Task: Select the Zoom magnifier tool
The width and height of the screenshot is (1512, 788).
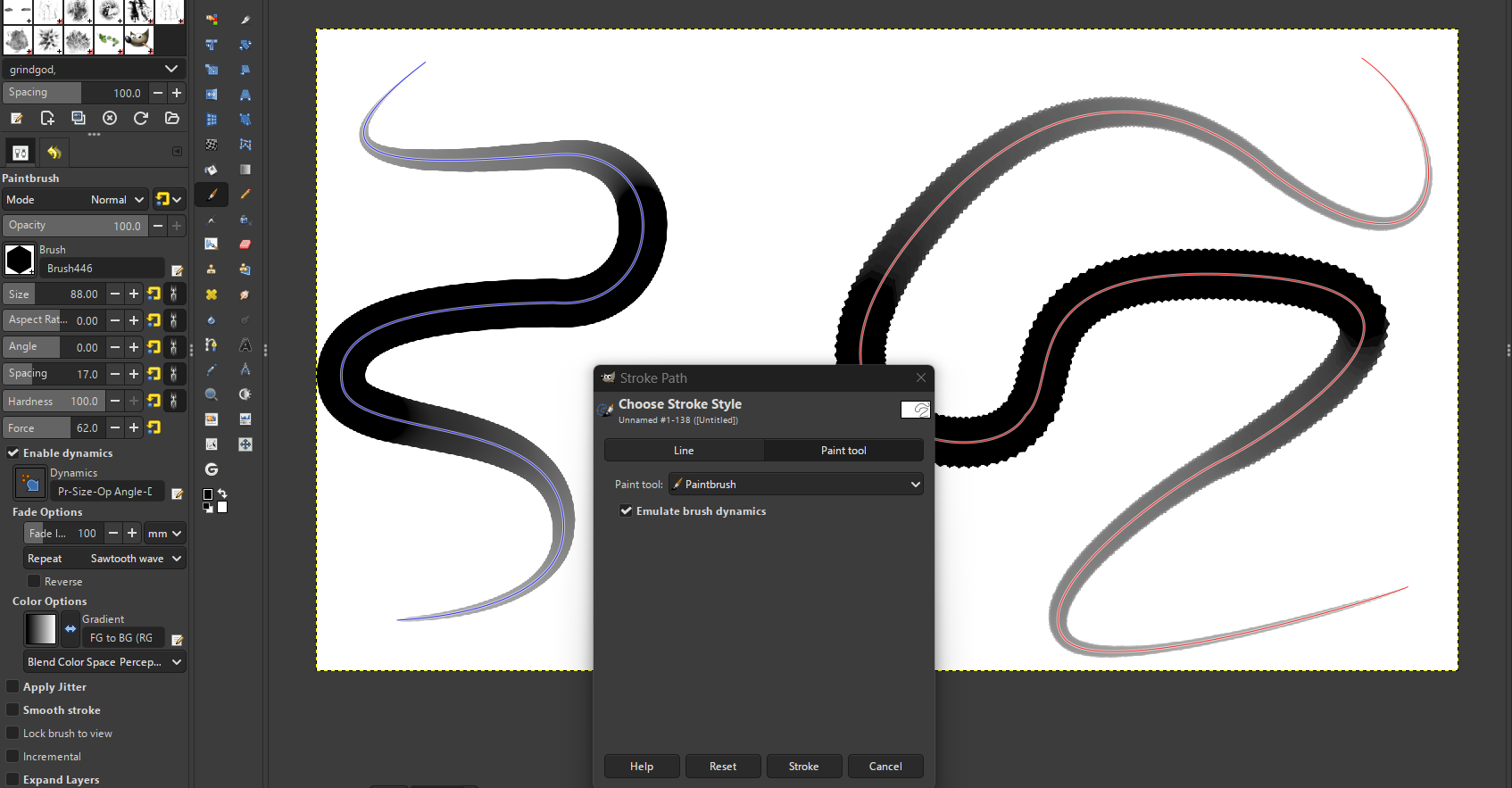Action: [212, 394]
